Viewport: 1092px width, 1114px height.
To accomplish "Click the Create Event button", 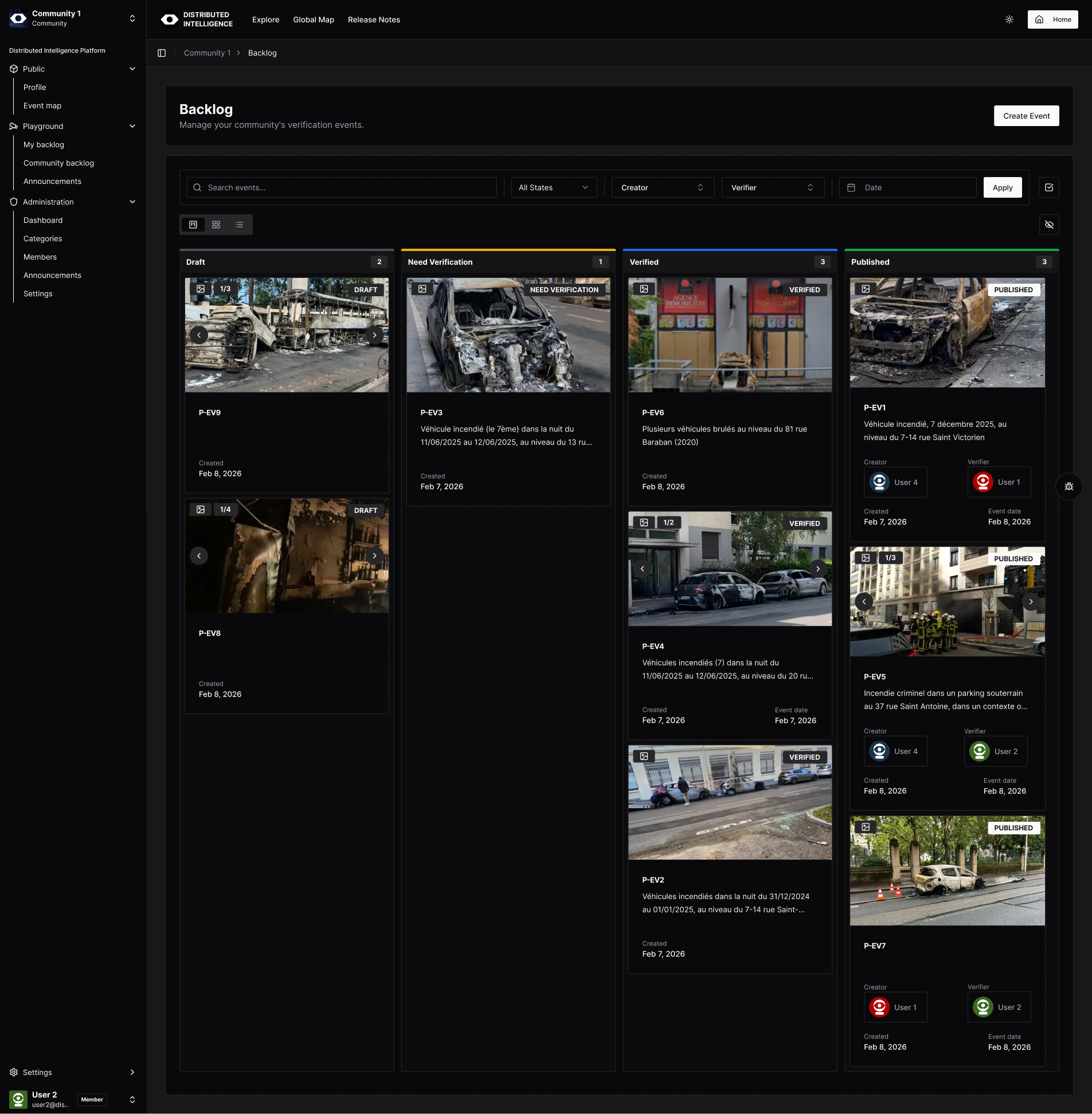I will point(1026,115).
